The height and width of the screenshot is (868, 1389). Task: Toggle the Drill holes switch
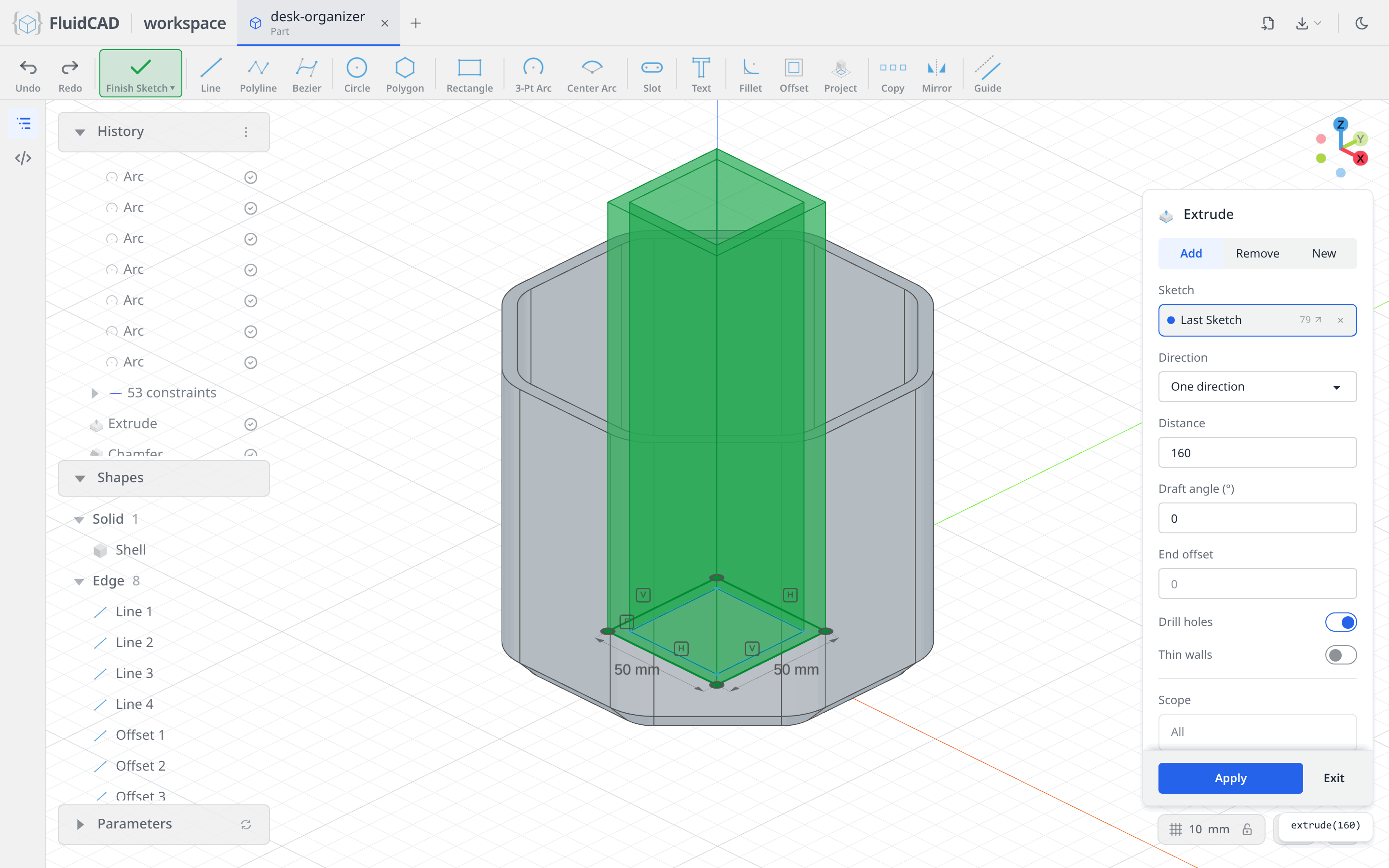[1340, 622]
